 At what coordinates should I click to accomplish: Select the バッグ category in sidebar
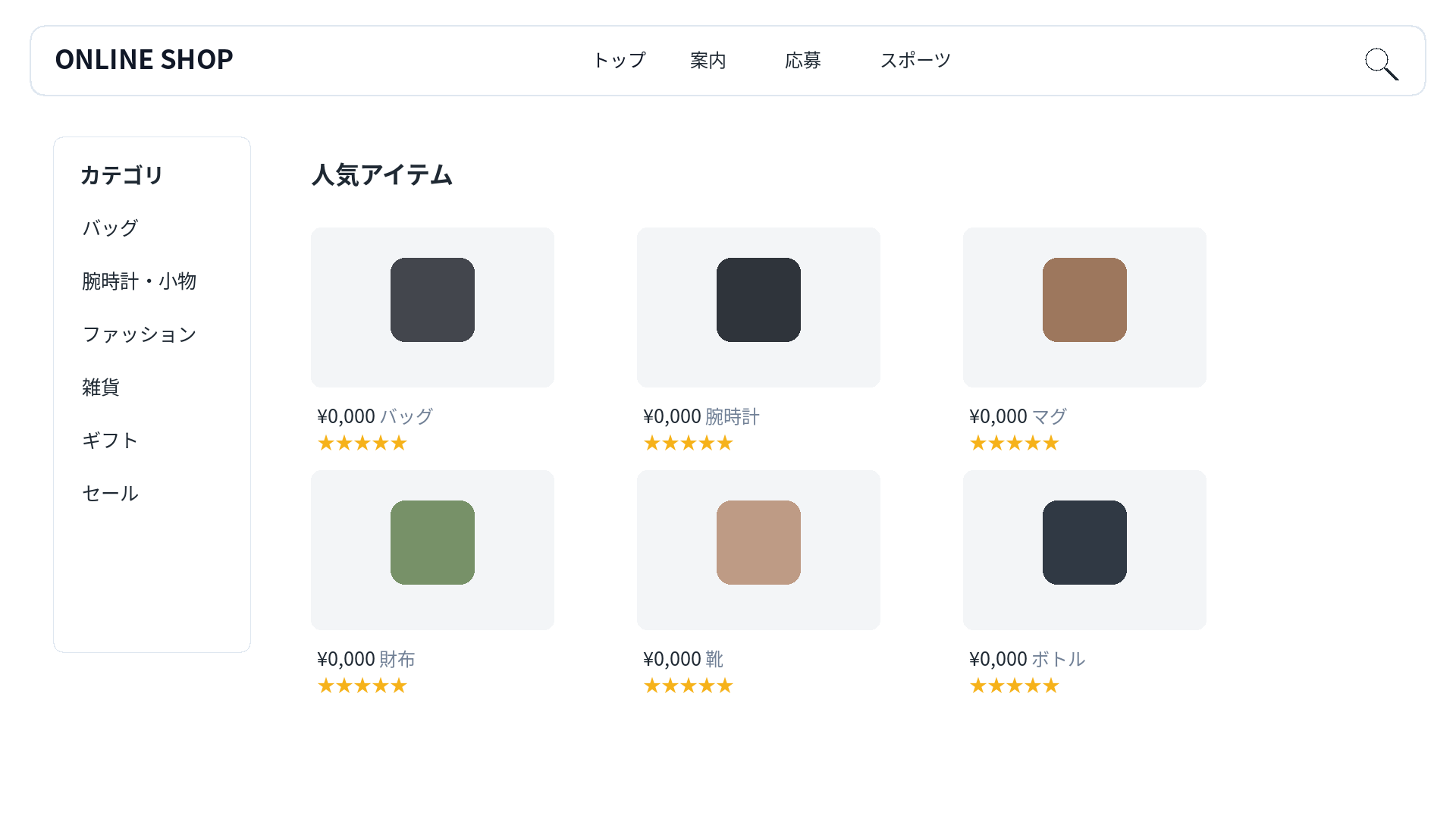110,227
